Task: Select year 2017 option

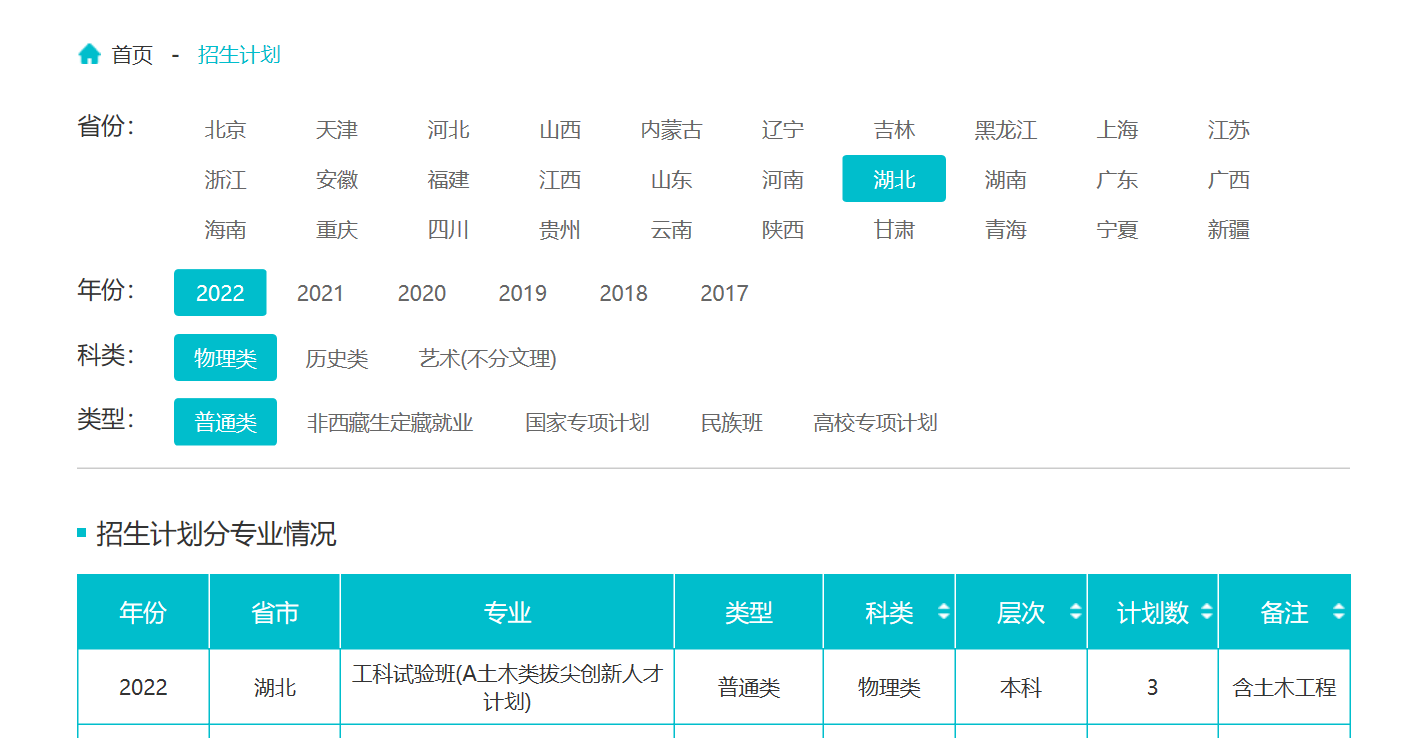Action: (x=724, y=293)
